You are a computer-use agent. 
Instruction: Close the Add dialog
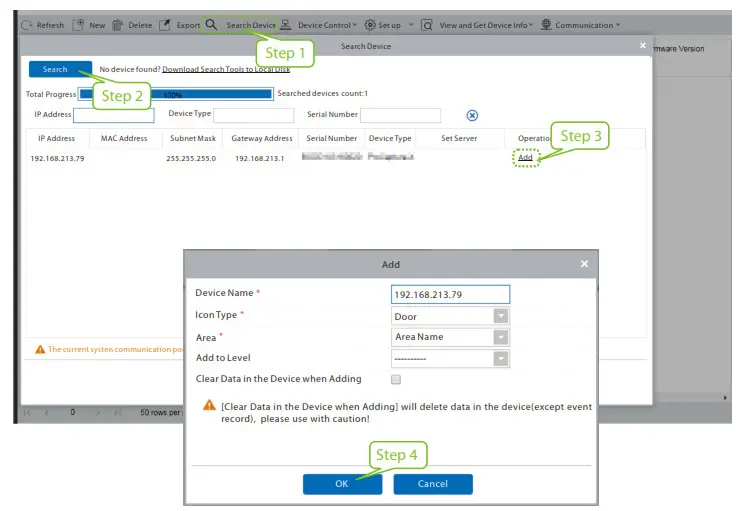(x=584, y=264)
